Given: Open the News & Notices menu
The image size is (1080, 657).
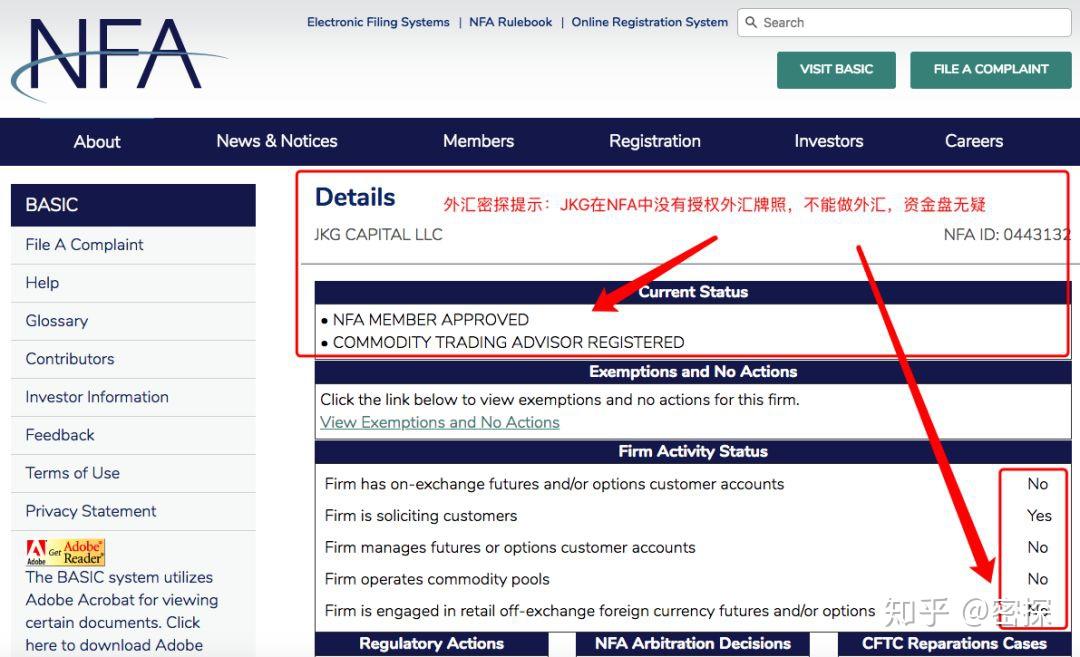Looking at the screenshot, I should [x=277, y=141].
